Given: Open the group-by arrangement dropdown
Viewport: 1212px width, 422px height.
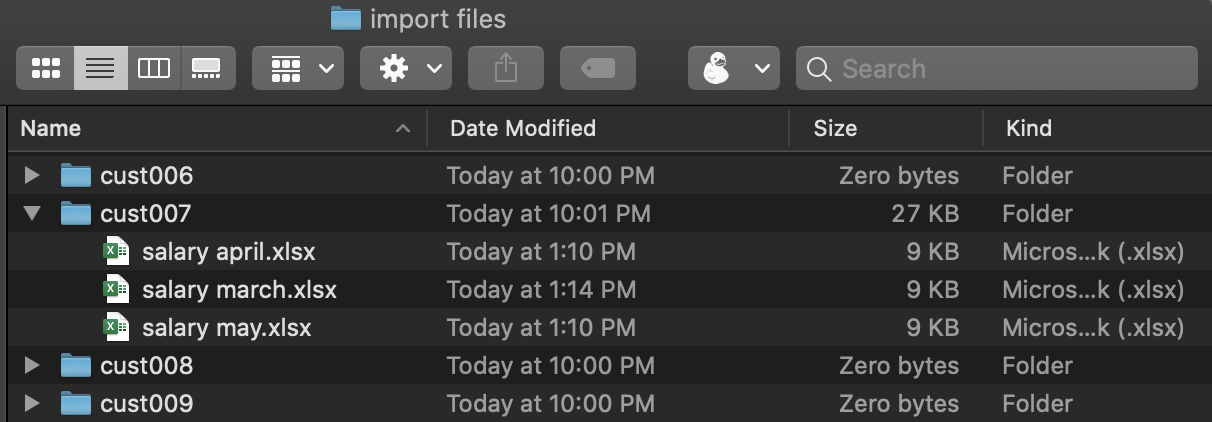Looking at the screenshot, I should [x=298, y=68].
